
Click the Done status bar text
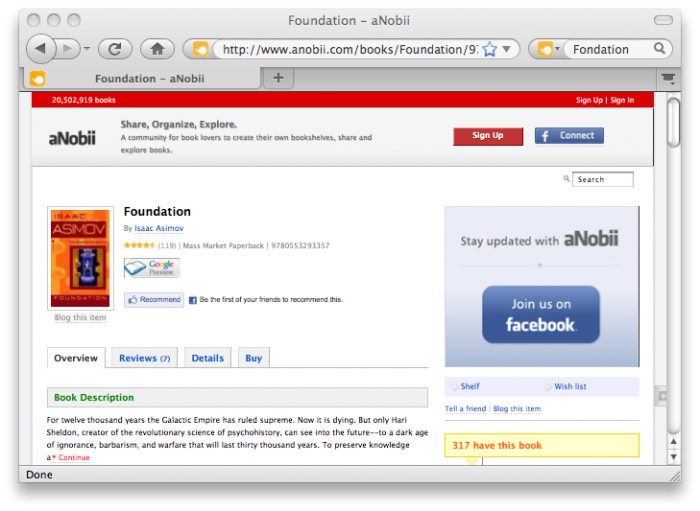pos(39,474)
